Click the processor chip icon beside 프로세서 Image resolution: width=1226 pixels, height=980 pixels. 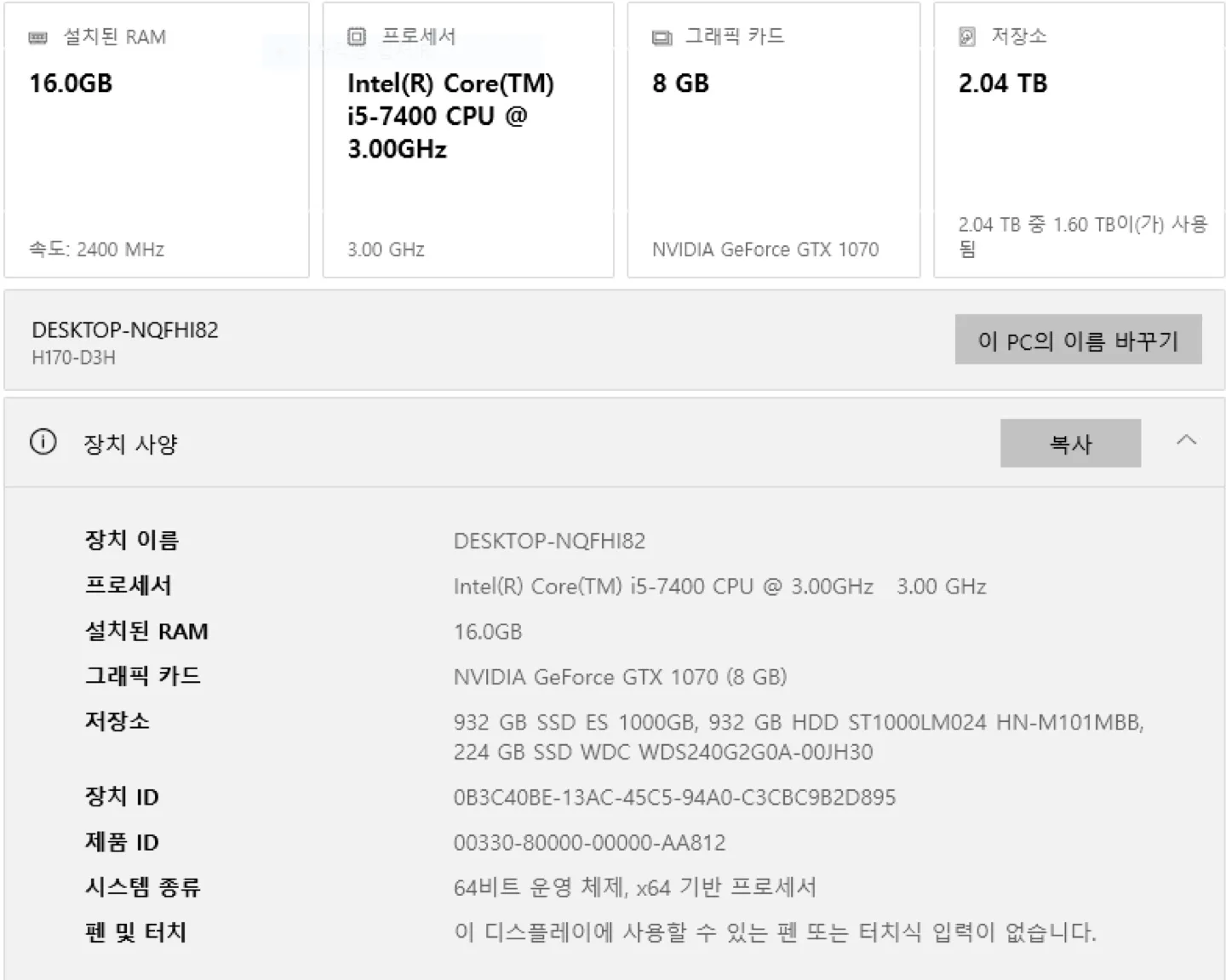coord(357,37)
